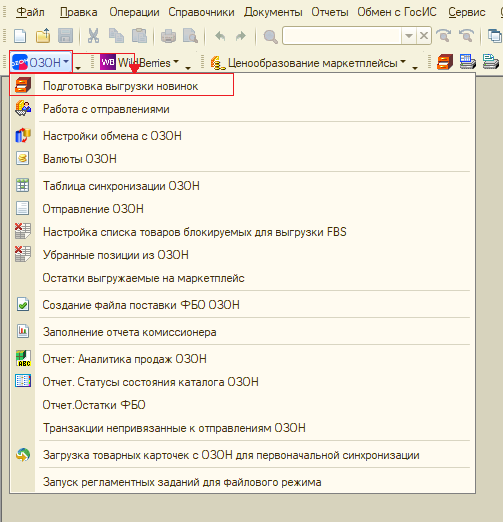The height and width of the screenshot is (522, 503).
Task: Clear the search box with X button
Action: click(x=424, y=36)
